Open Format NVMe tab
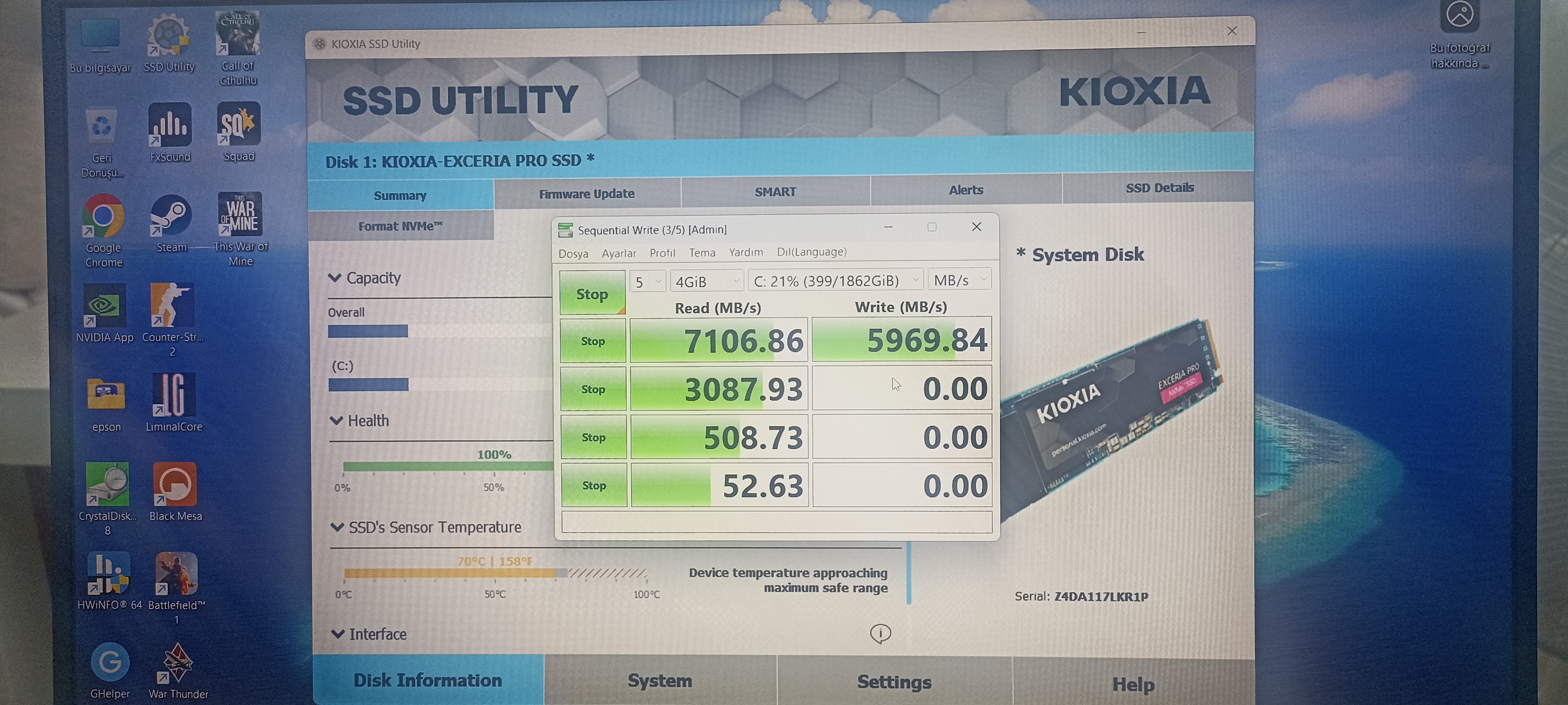This screenshot has width=1568, height=705. click(400, 226)
